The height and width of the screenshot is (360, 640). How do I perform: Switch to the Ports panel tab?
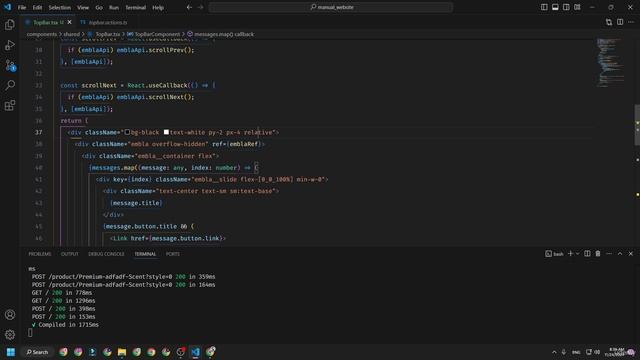[x=173, y=254]
